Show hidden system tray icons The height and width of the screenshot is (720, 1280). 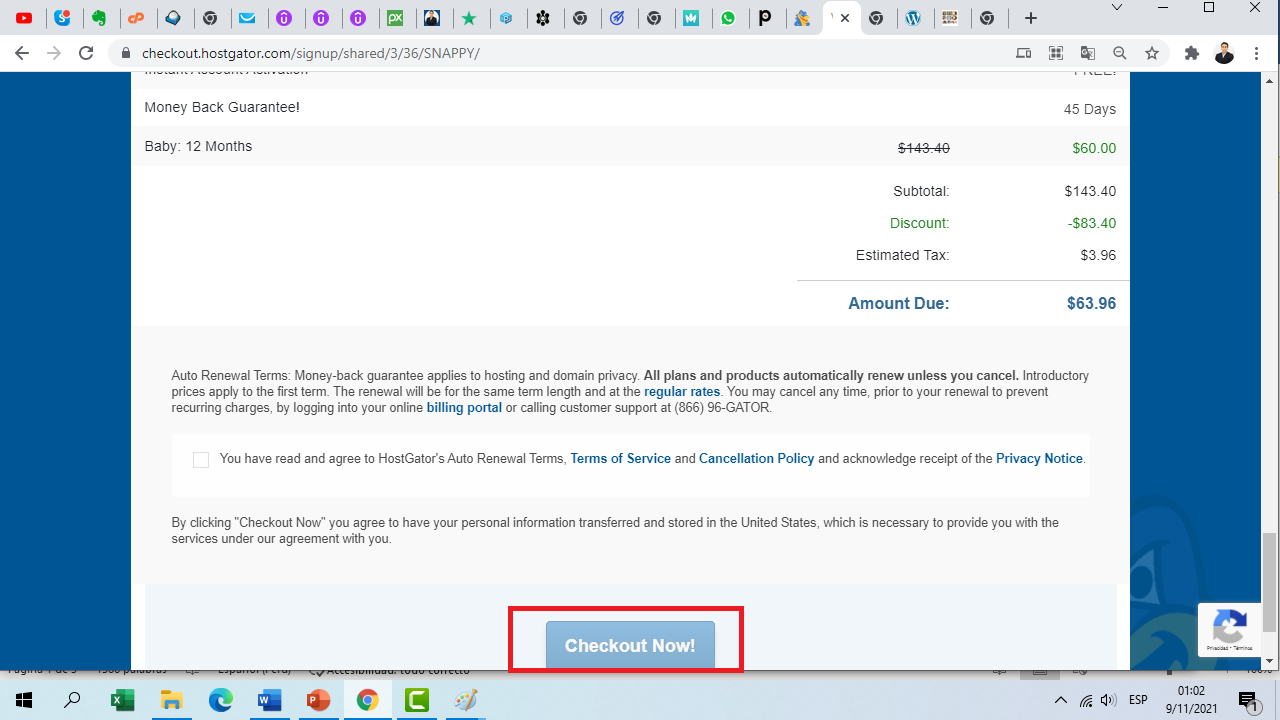[1061, 700]
